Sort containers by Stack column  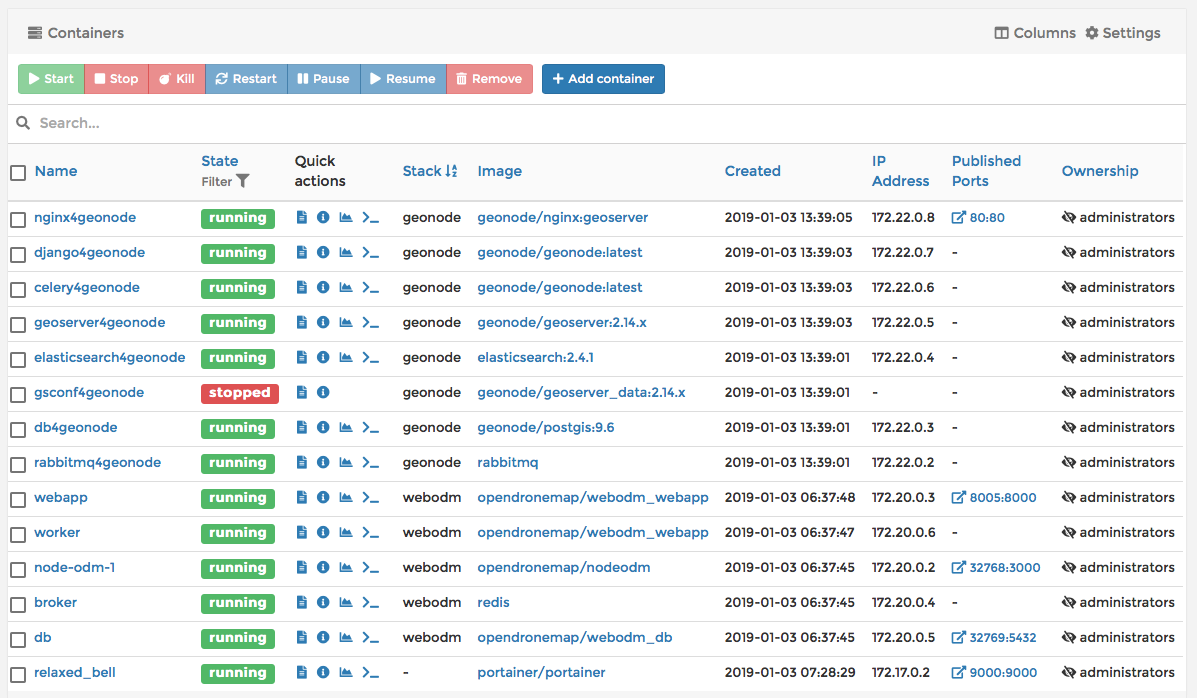point(430,171)
